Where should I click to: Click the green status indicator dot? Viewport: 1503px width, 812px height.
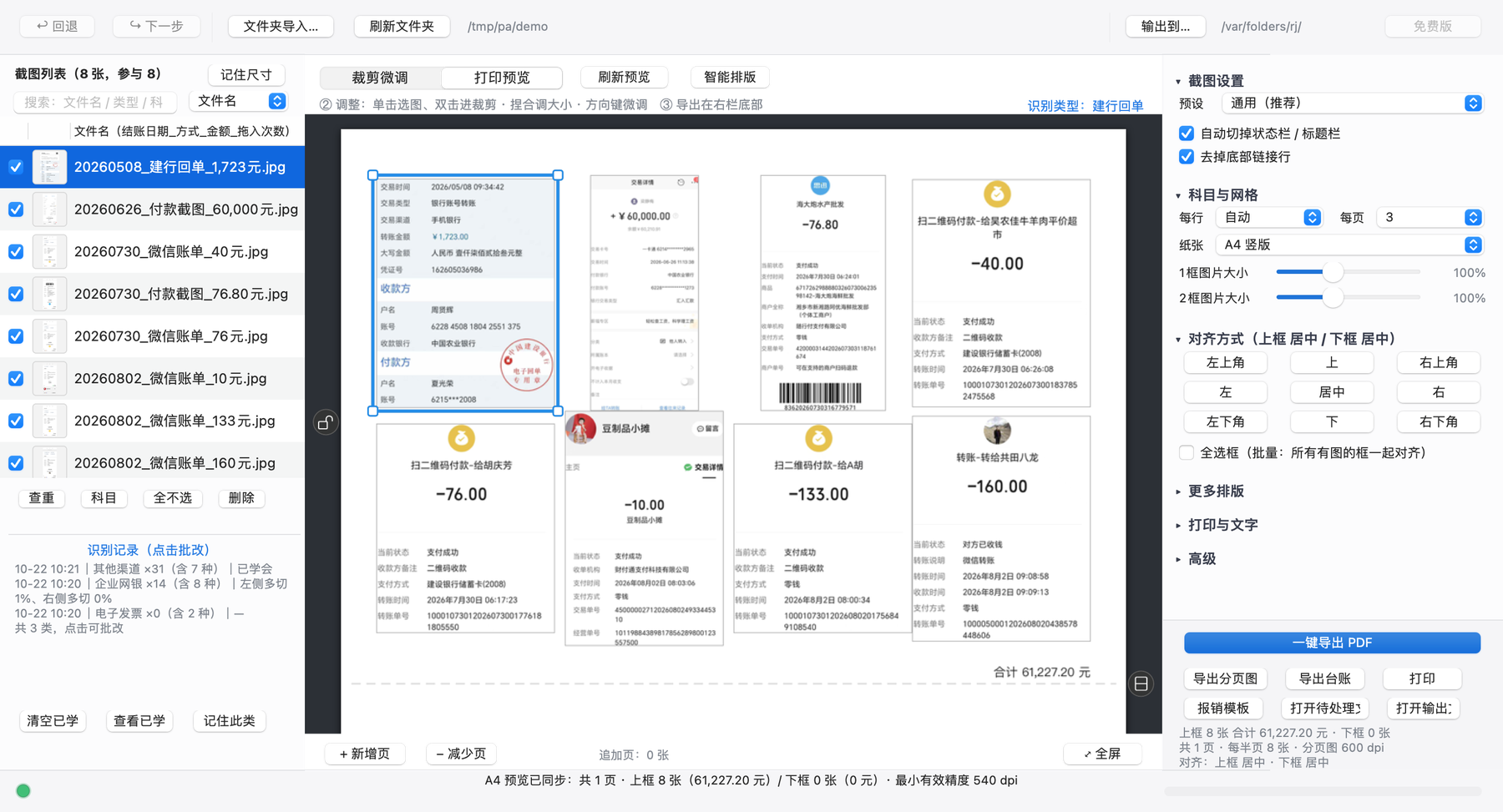click(x=23, y=790)
